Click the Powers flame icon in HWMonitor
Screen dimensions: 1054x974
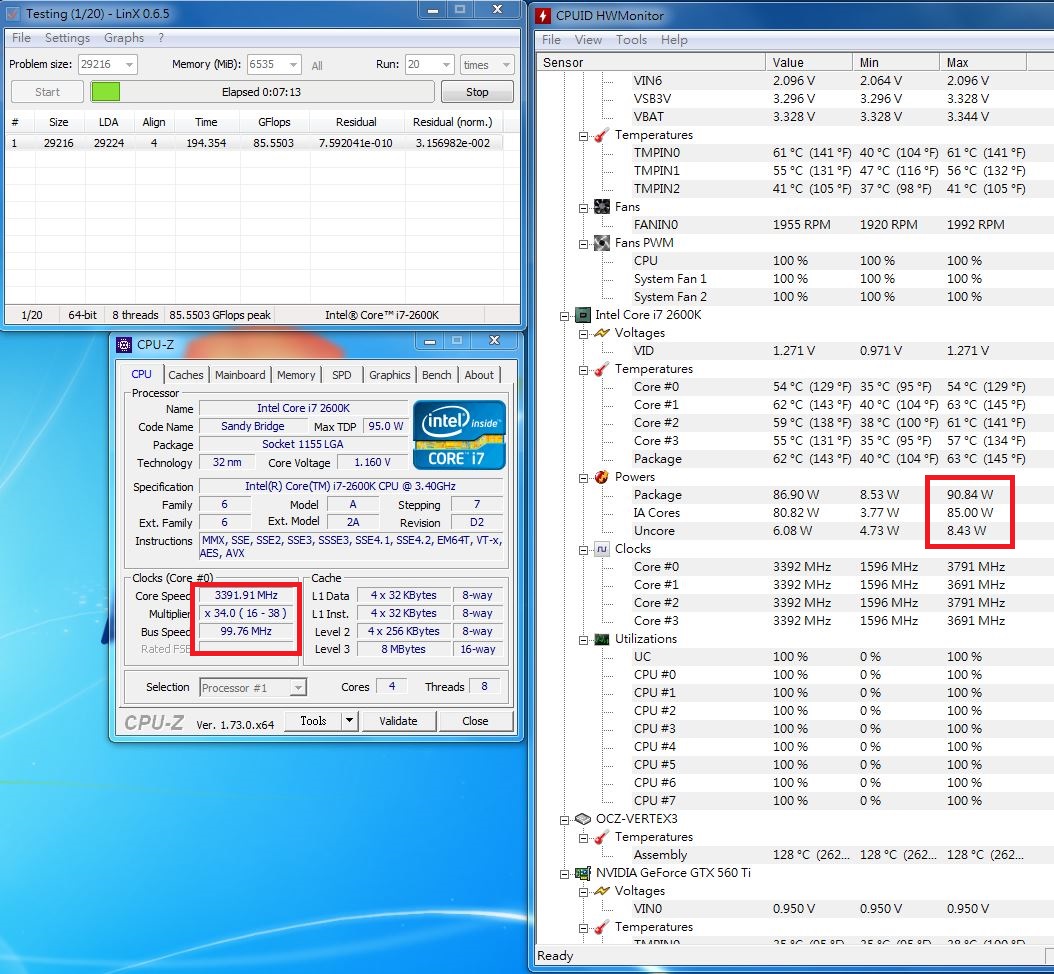click(x=602, y=477)
